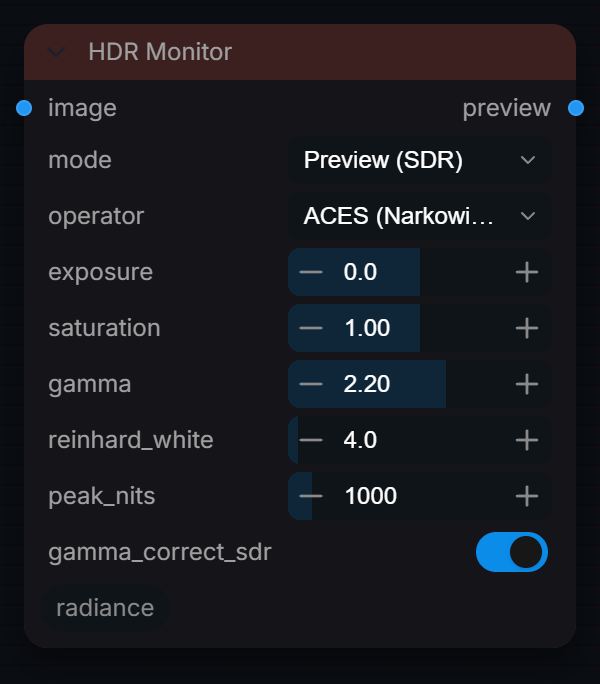
Task: Click the gamma 2.20 value field
Action: point(419,384)
